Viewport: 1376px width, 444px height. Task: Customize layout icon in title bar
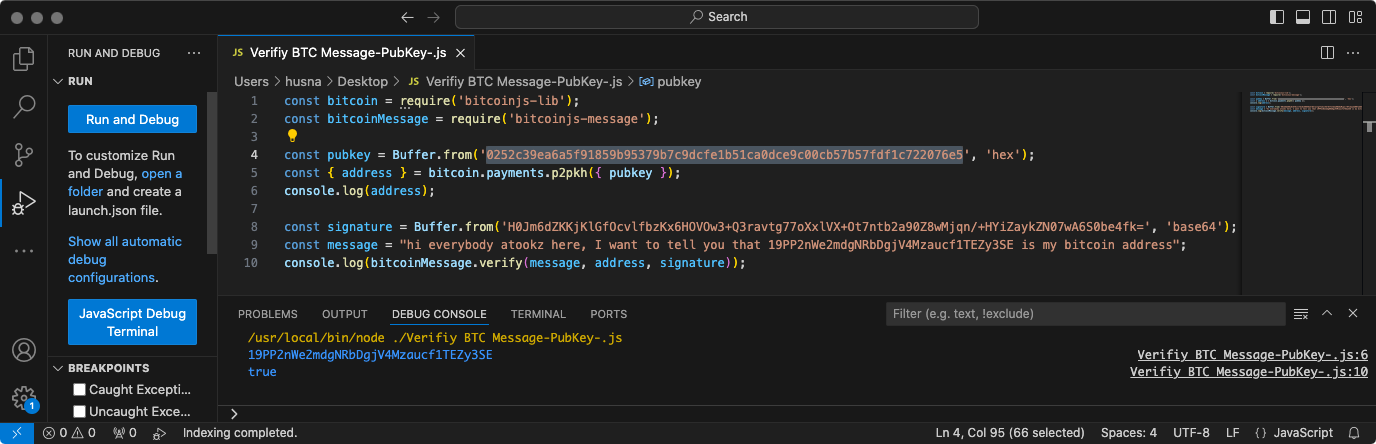(1355, 17)
